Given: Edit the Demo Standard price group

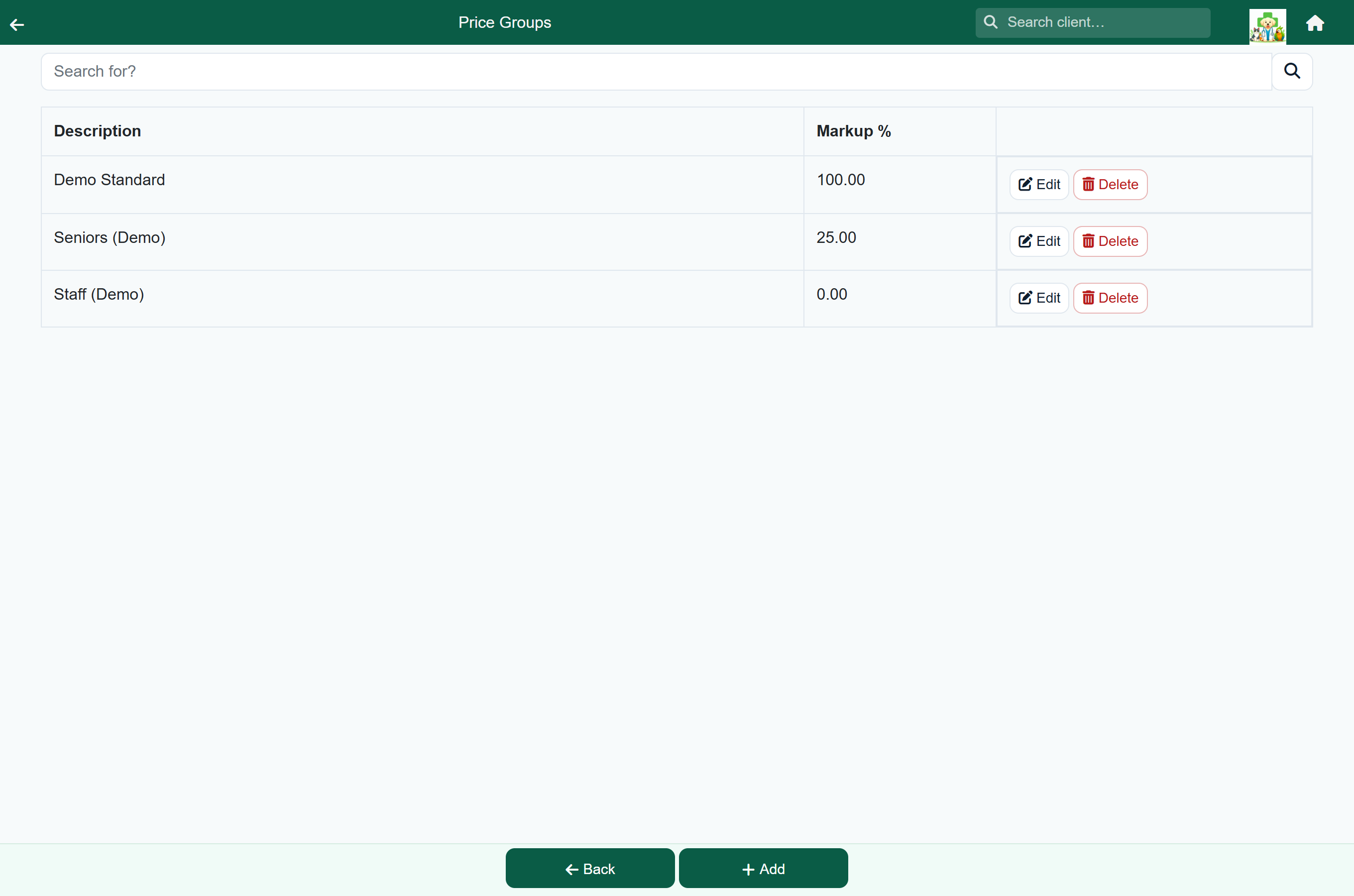Looking at the screenshot, I should (x=1038, y=185).
